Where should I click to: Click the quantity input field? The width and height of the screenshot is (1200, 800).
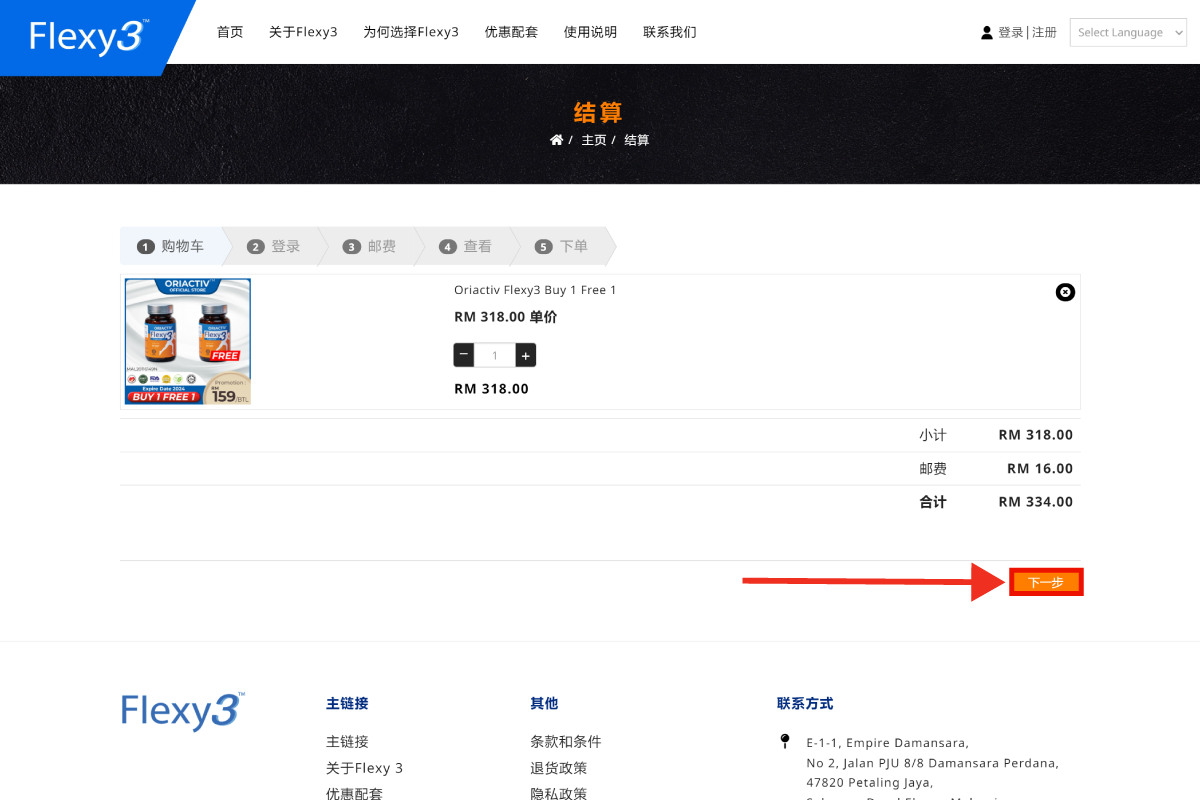[x=495, y=355]
